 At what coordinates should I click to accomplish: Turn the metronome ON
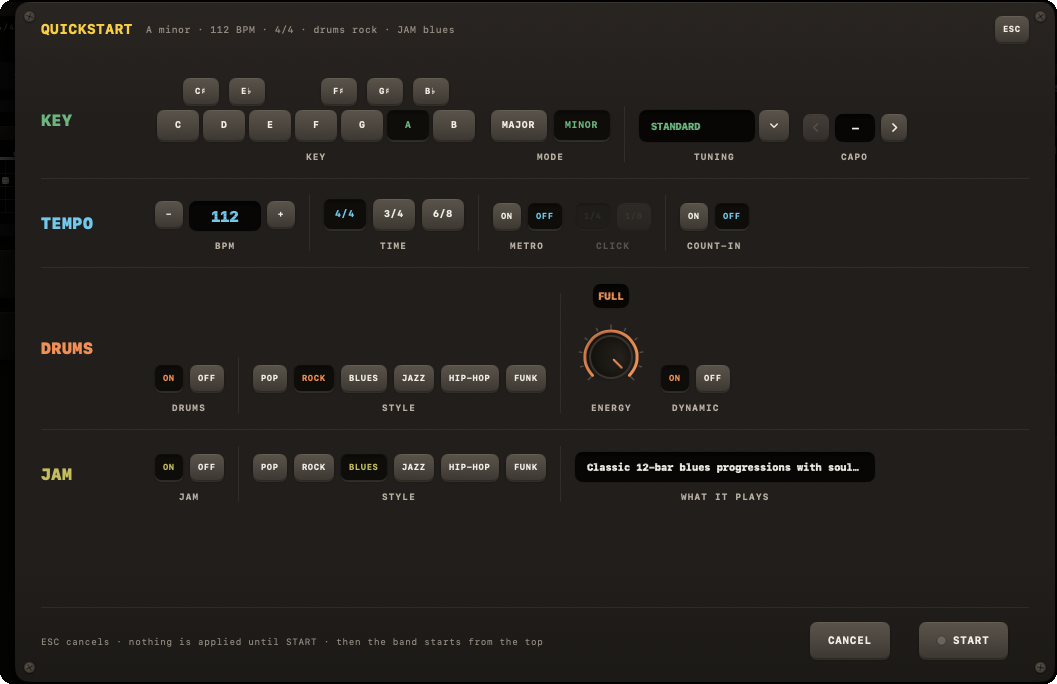506,216
